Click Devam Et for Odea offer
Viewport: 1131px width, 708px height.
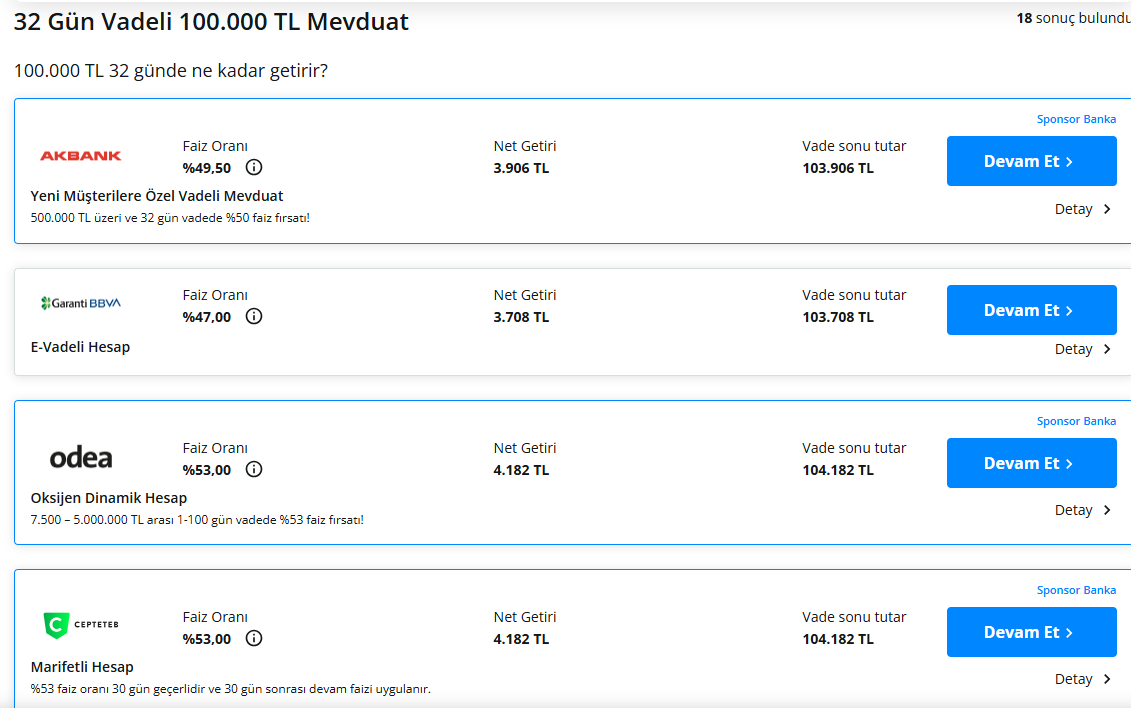click(1031, 463)
